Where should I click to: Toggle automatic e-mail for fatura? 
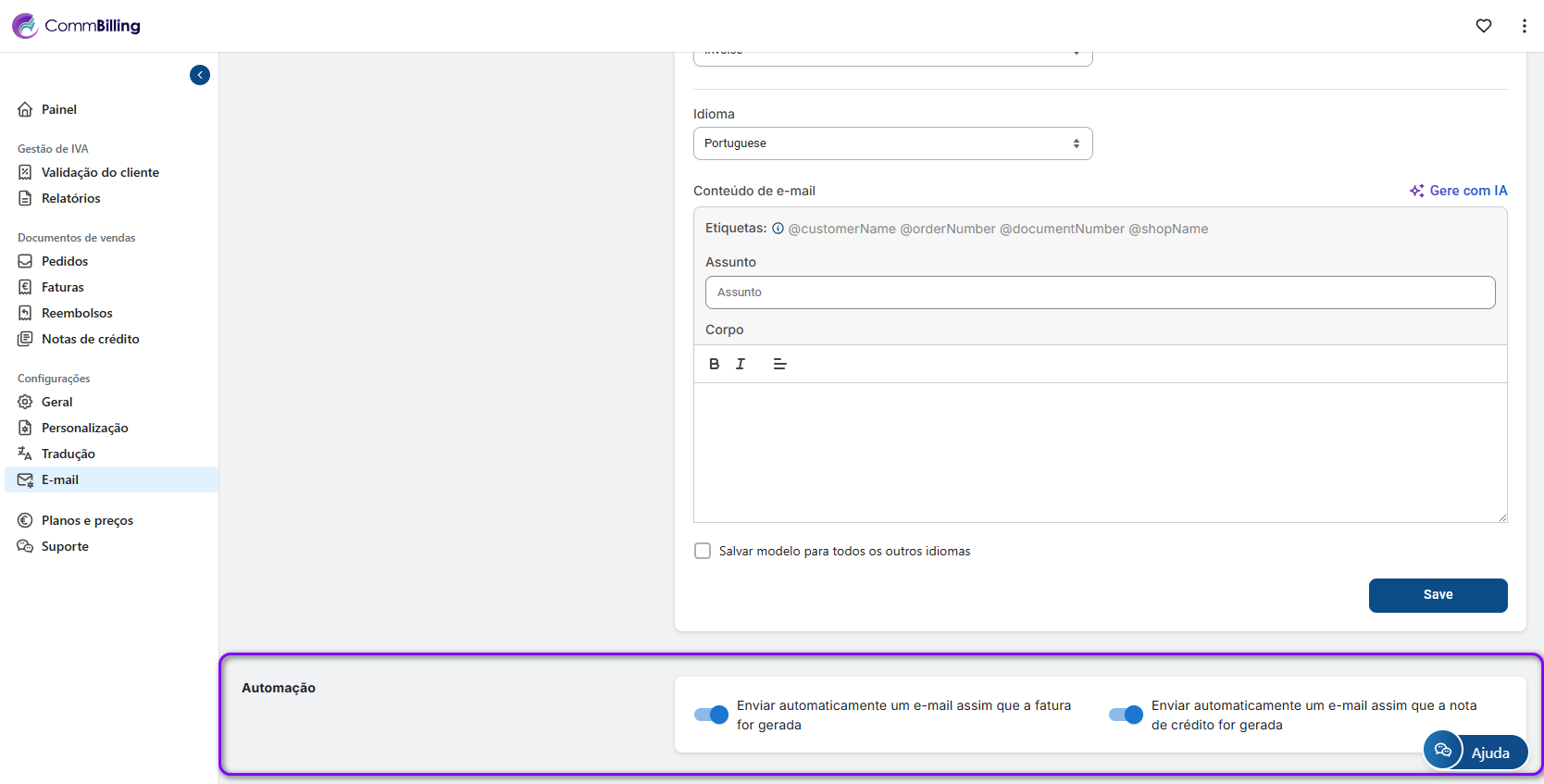(711, 715)
